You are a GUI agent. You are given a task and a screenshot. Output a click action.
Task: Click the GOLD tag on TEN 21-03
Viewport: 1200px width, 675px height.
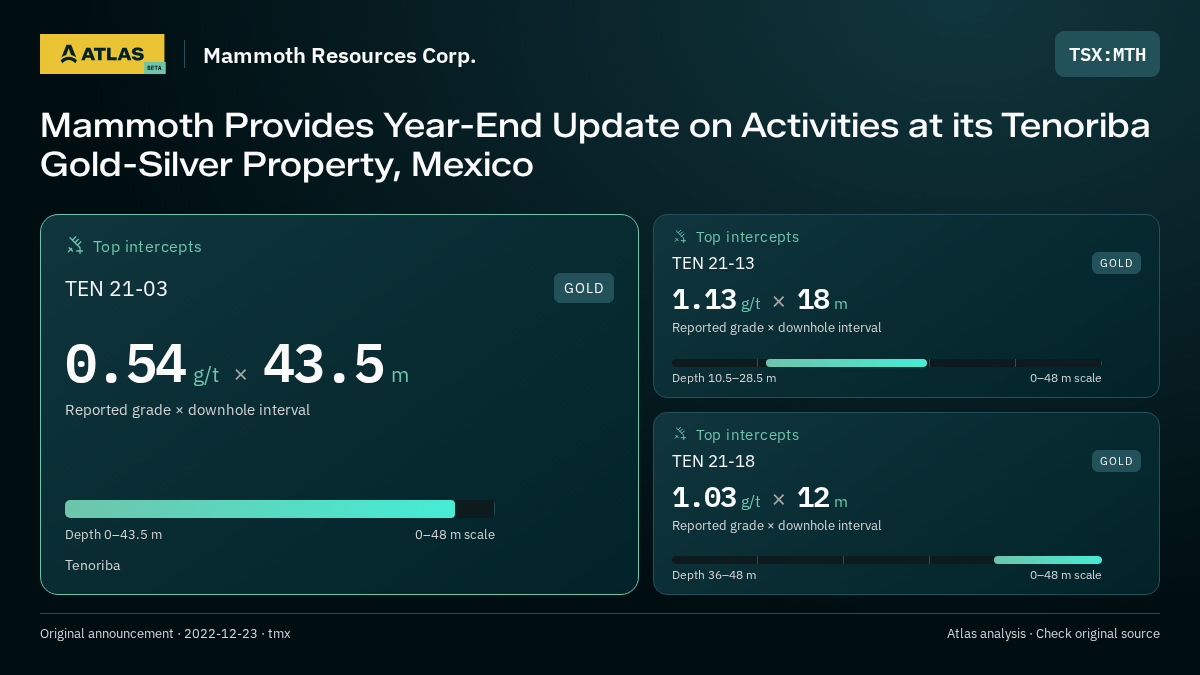pos(584,288)
